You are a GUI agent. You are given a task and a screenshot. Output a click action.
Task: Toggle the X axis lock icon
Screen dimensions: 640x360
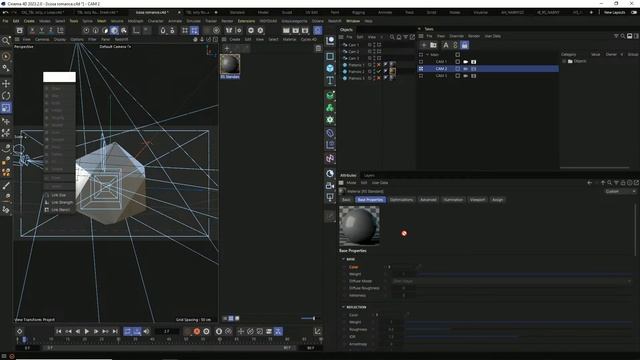tap(32, 30)
